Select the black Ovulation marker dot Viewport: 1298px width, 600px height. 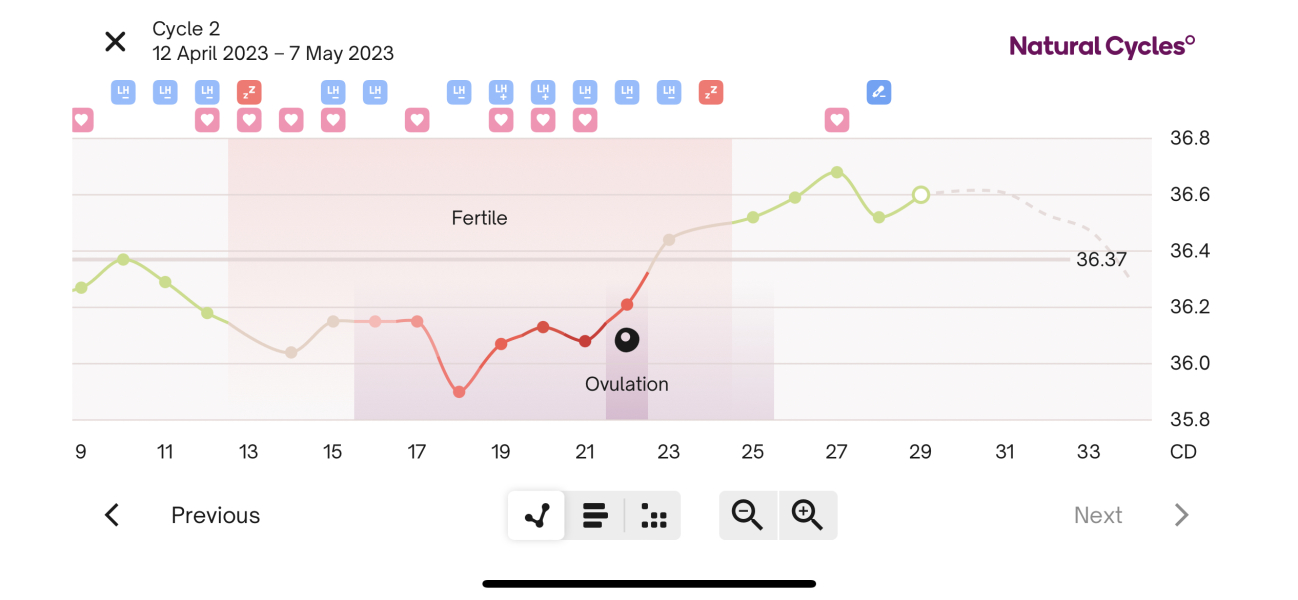point(627,340)
